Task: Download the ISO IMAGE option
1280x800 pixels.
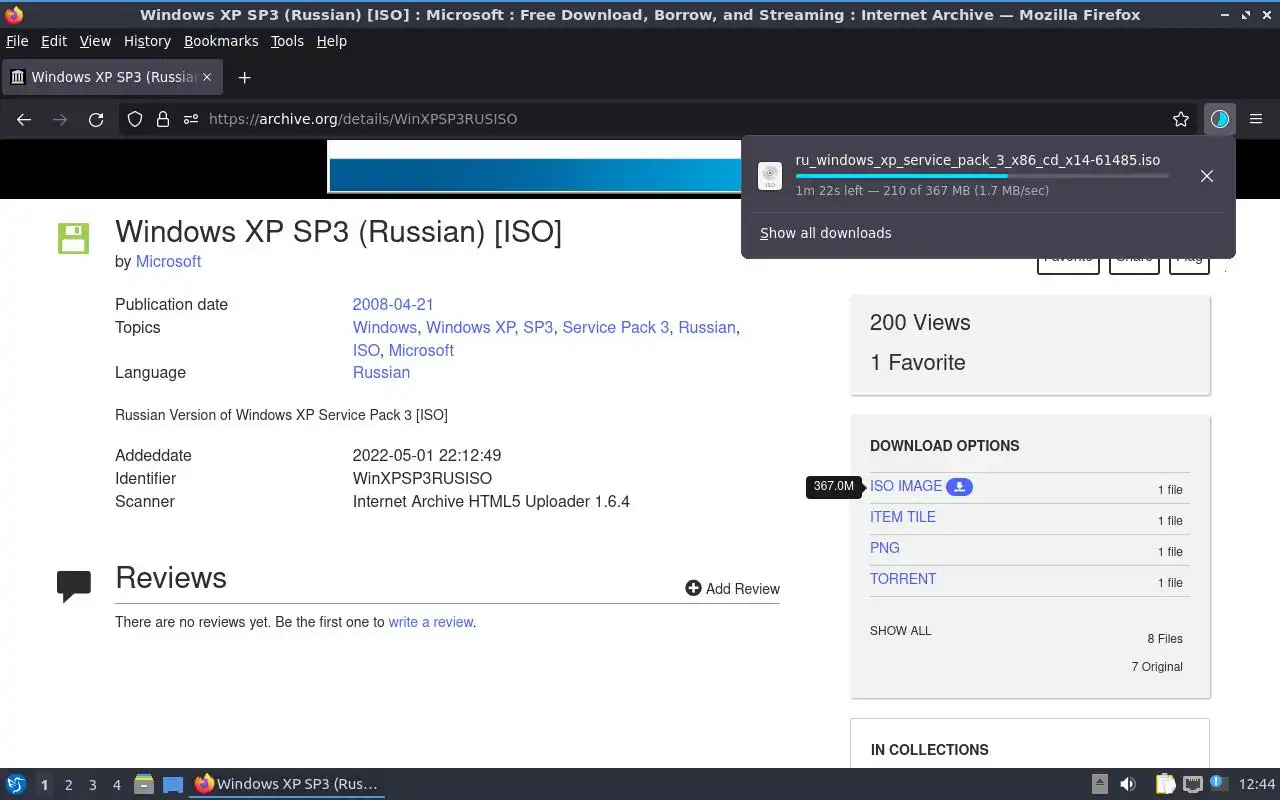Action: (906, 486)
